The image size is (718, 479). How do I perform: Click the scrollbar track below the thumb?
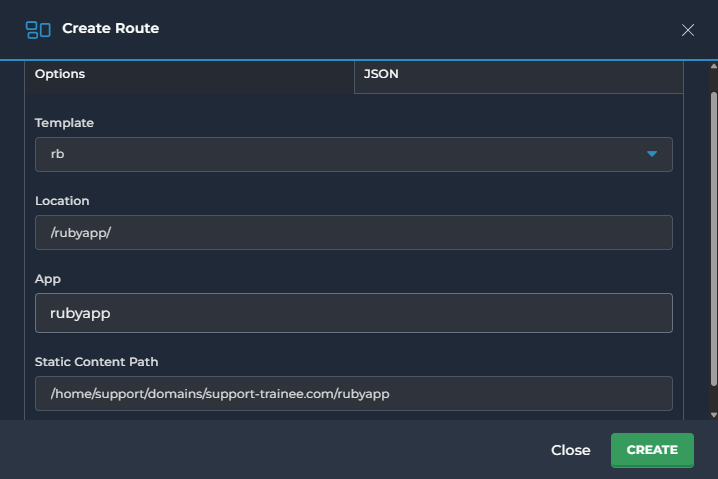[713, 398]
